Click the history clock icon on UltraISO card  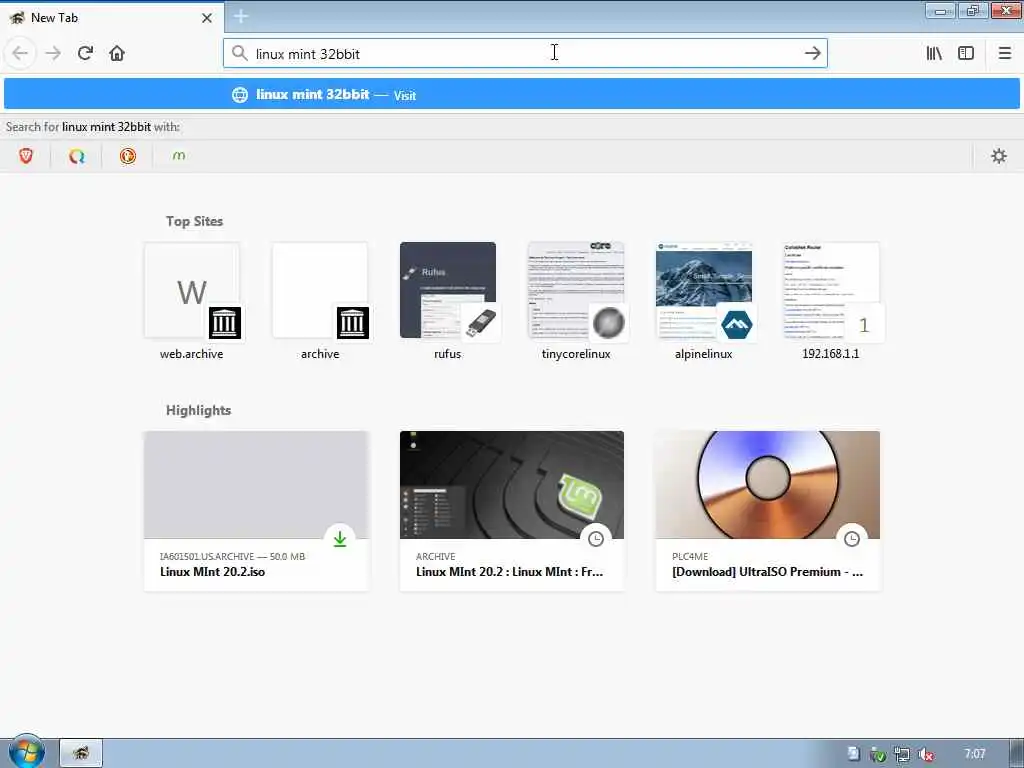852,539
